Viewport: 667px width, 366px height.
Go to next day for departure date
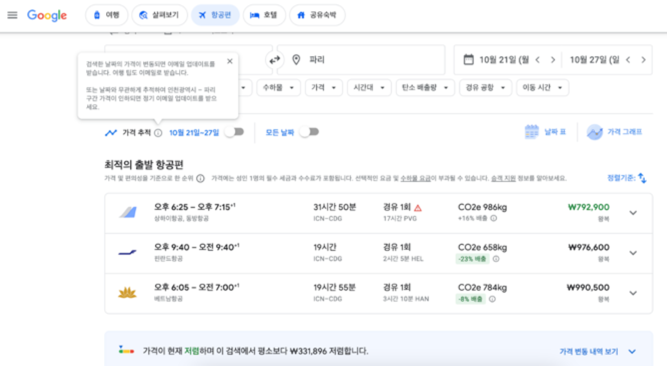553,60
